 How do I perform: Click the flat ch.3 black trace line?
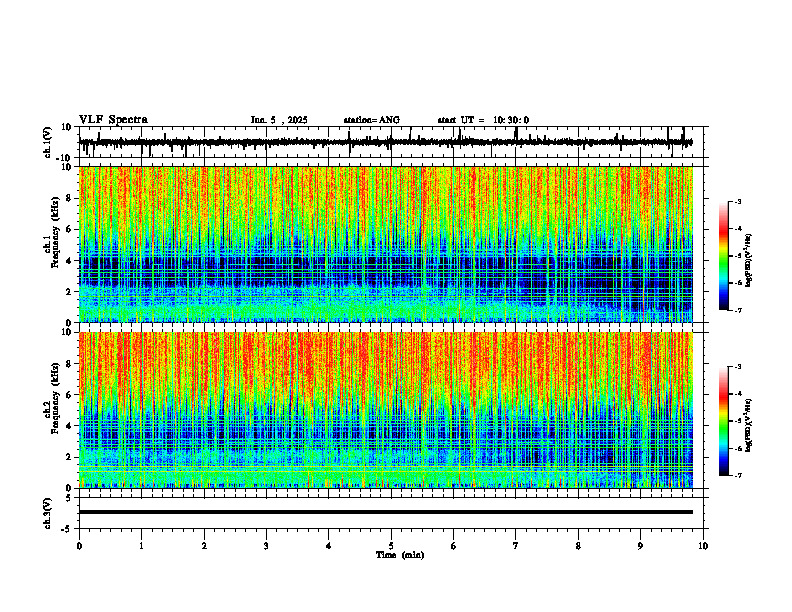386,512
